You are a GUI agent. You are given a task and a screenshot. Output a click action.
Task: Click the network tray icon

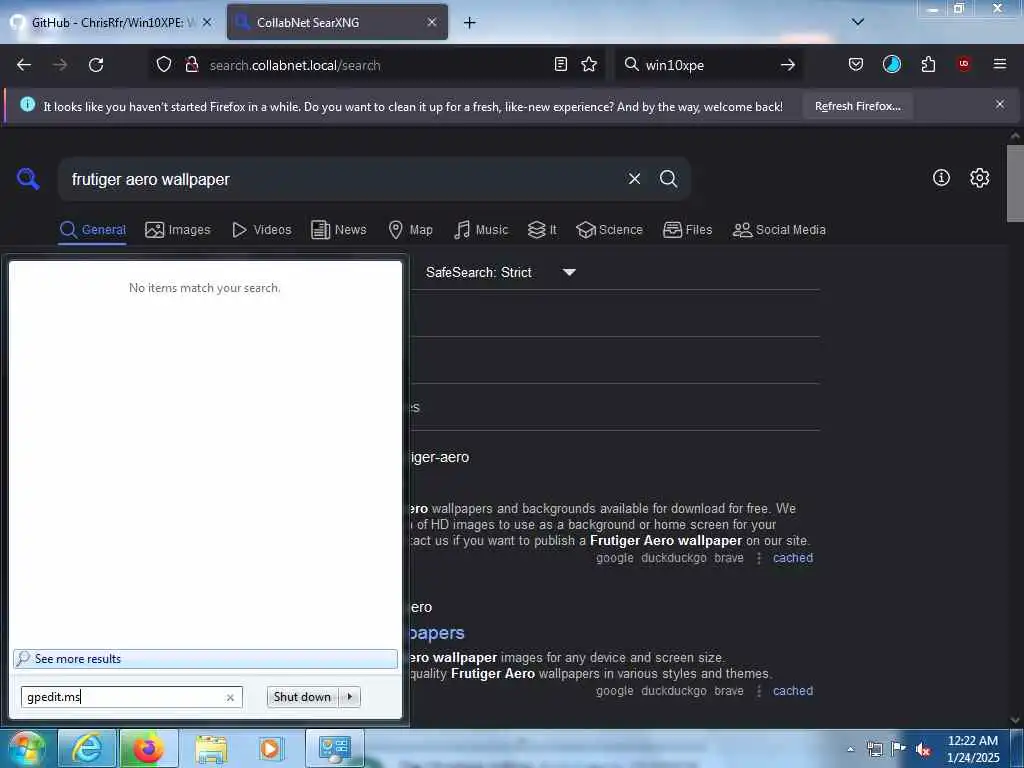pos(874,749)
